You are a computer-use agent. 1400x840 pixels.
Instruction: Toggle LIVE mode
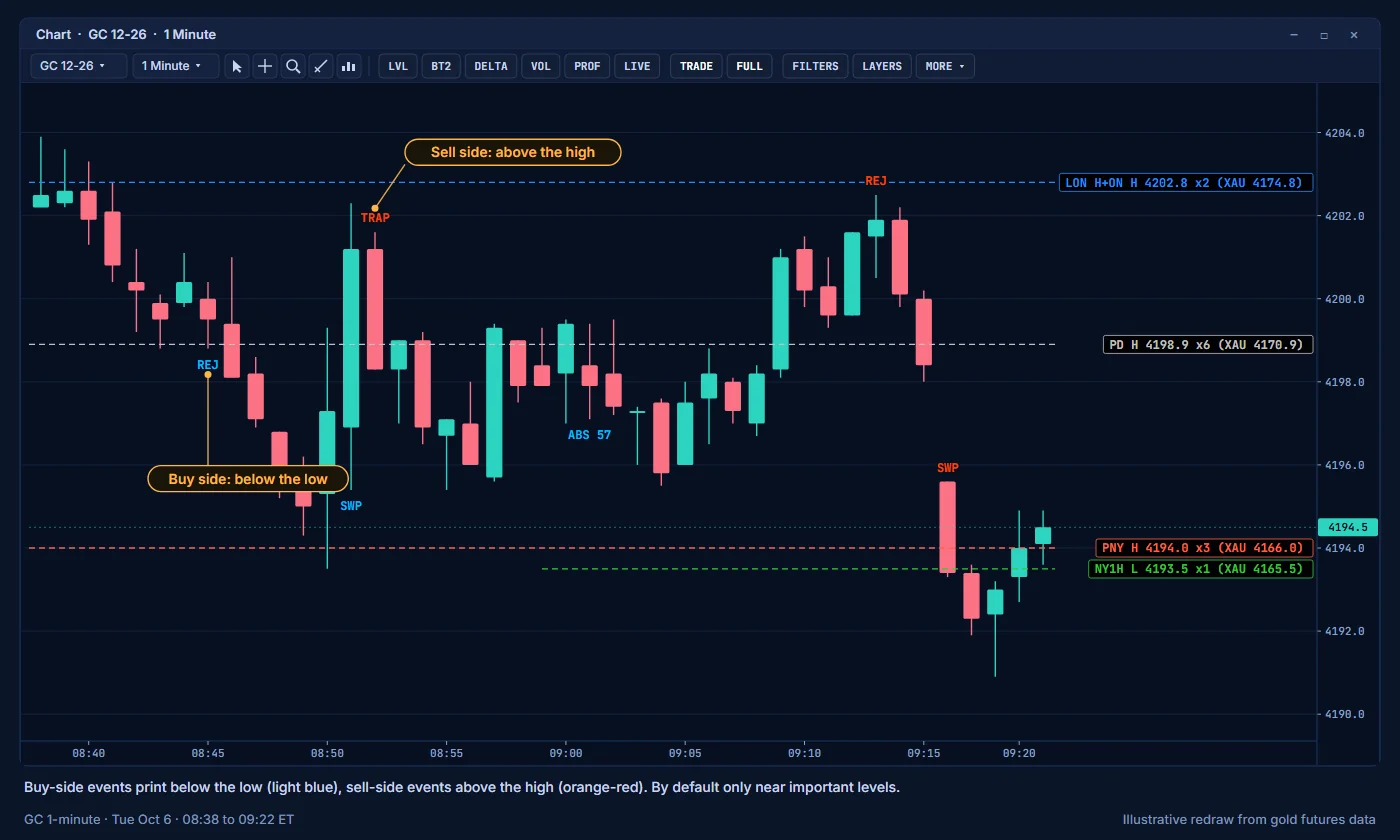click(x=637, y=66)
